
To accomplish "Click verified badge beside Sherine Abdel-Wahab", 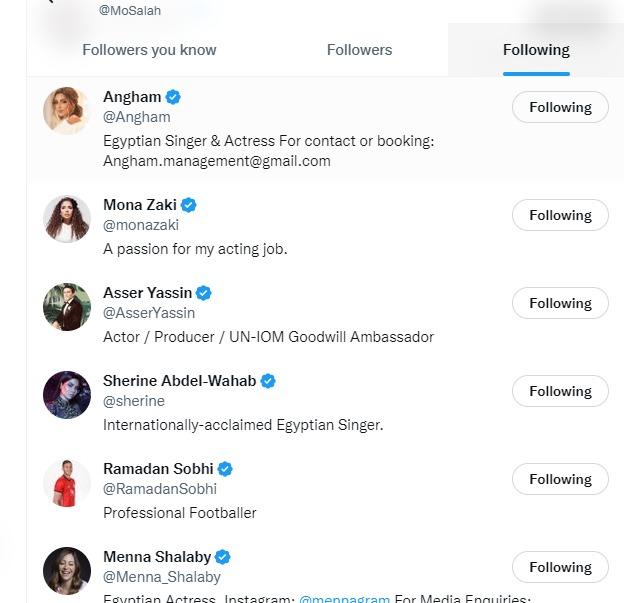I will click(268, 381).
